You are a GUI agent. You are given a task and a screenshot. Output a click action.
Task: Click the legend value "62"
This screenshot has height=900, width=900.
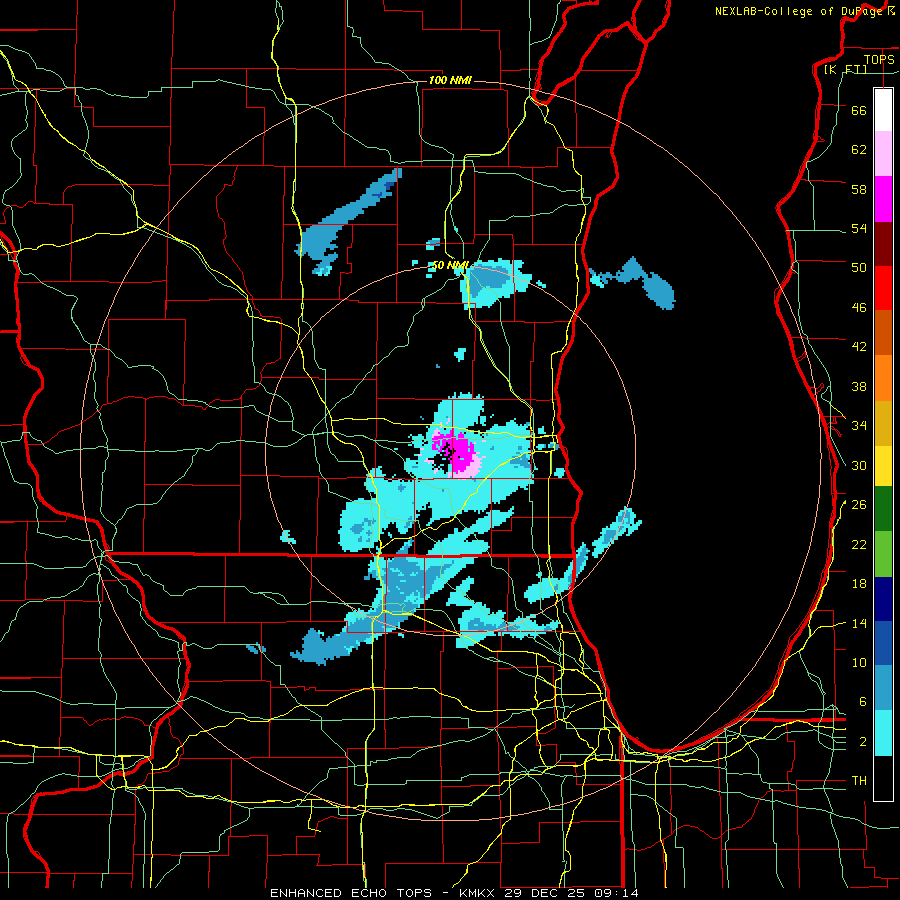[859, 150]
